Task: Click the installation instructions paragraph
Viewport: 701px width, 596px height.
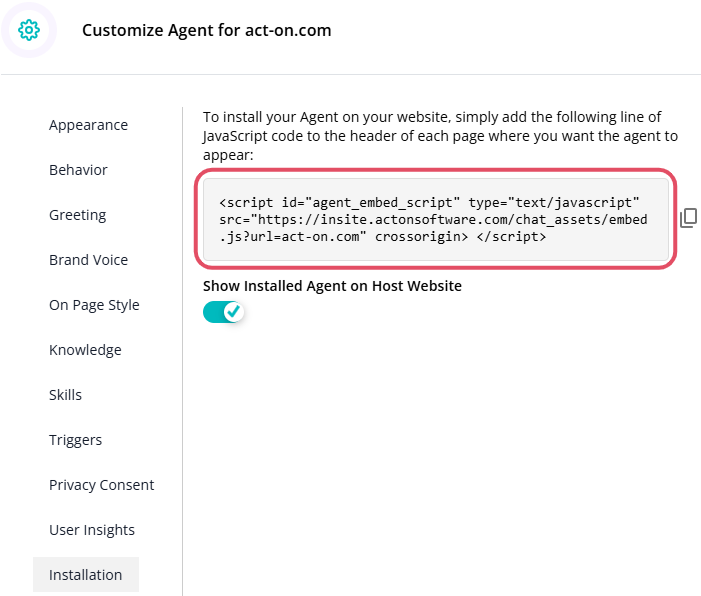Action: tap(440, 136)
